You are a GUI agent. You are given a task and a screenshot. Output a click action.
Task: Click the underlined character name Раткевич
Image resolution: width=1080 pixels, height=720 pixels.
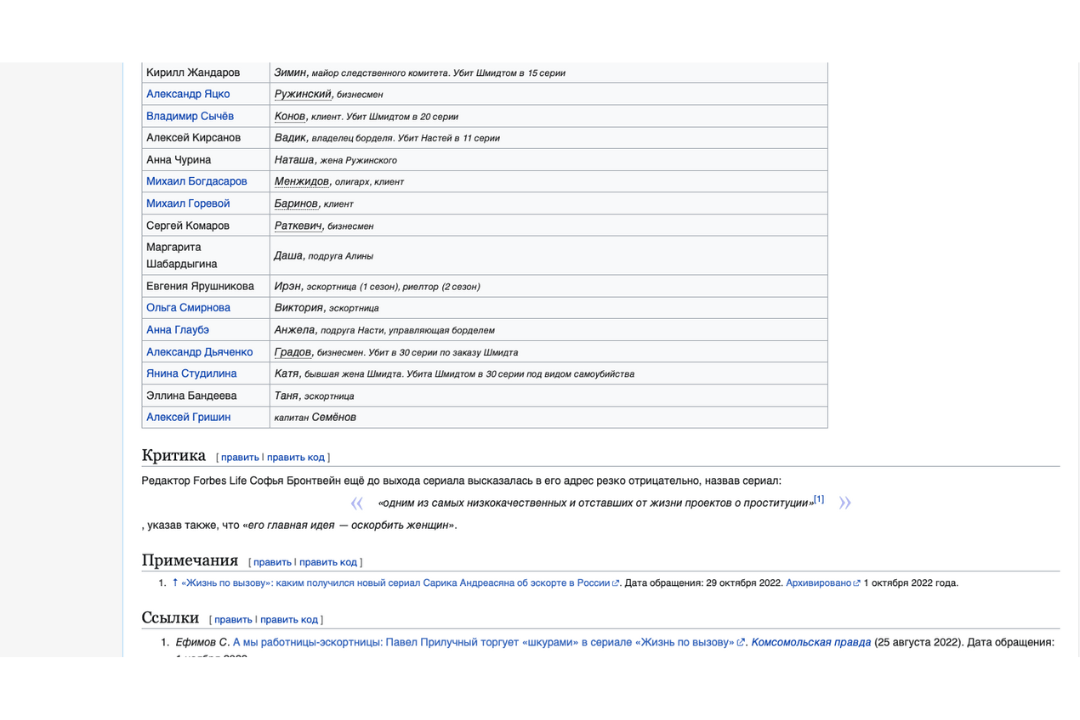(298, 225)
